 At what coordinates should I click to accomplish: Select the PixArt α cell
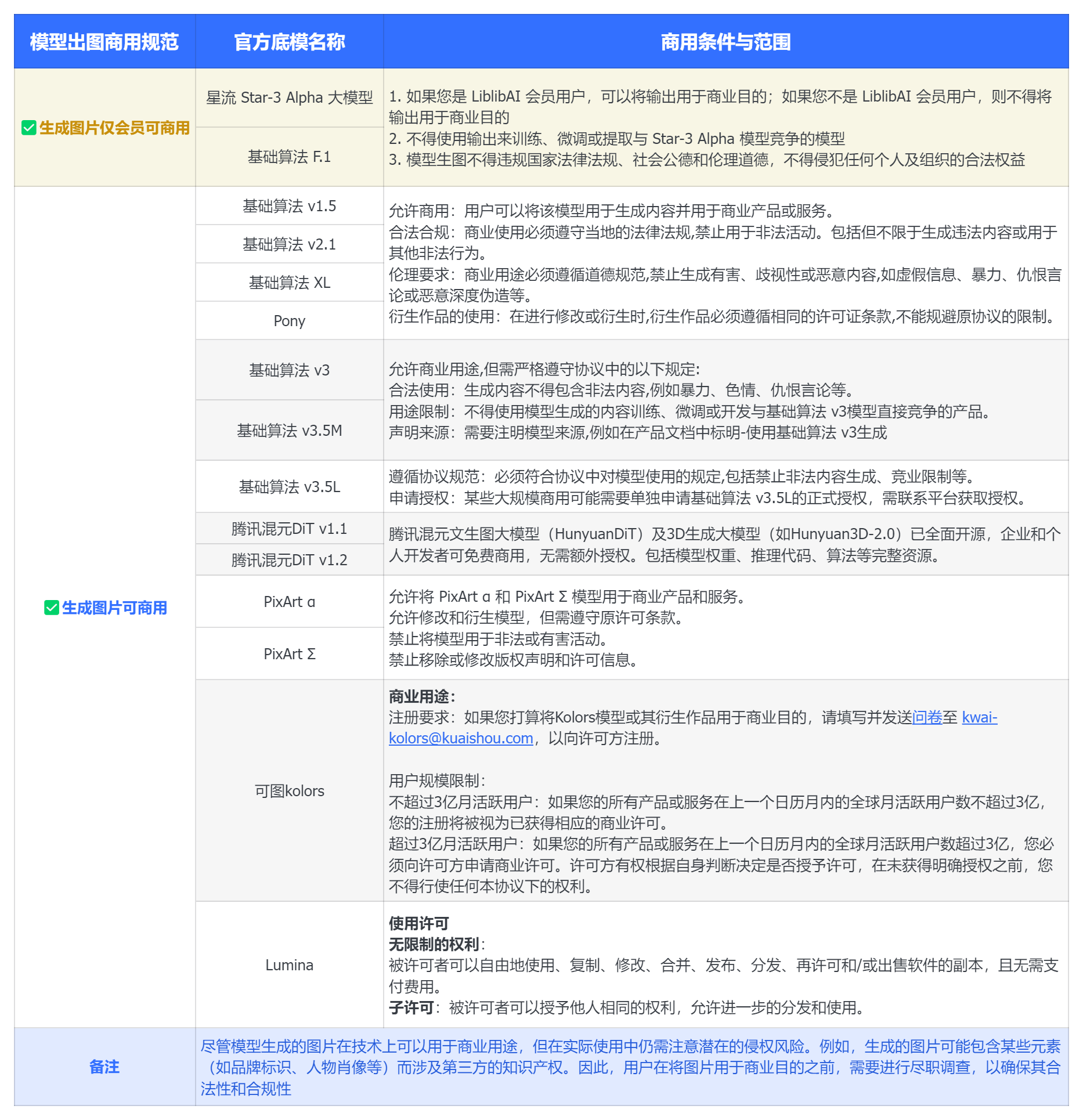pyautogui.click(x=289, y=602)
